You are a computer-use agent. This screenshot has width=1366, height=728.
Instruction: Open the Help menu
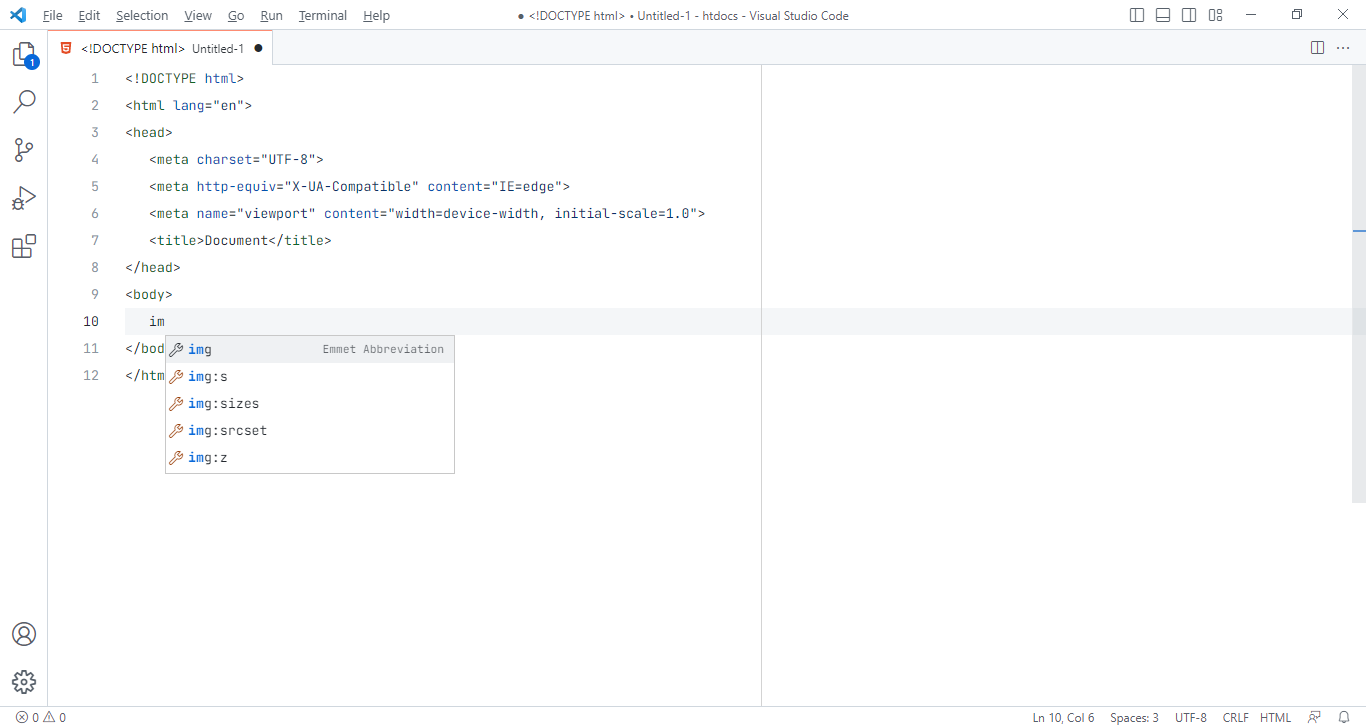(377, 15)
